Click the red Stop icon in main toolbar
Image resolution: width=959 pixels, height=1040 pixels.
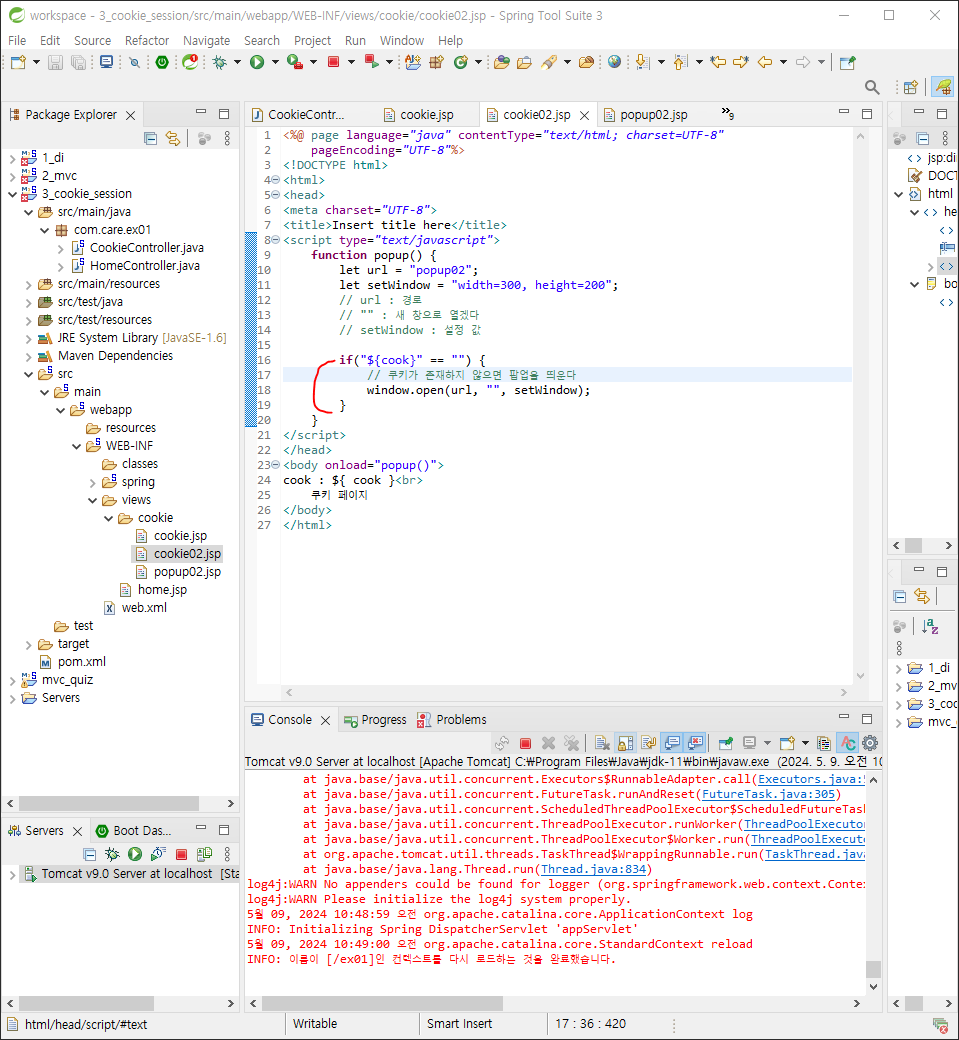334,62
